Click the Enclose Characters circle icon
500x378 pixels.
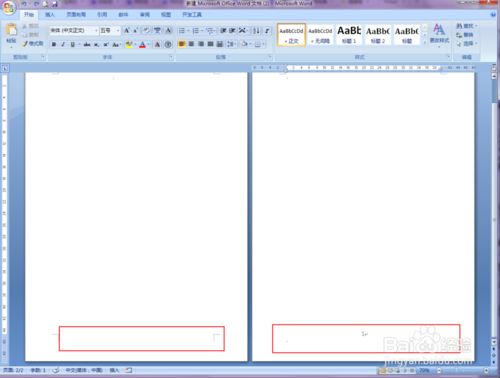(x=168, y=44)
